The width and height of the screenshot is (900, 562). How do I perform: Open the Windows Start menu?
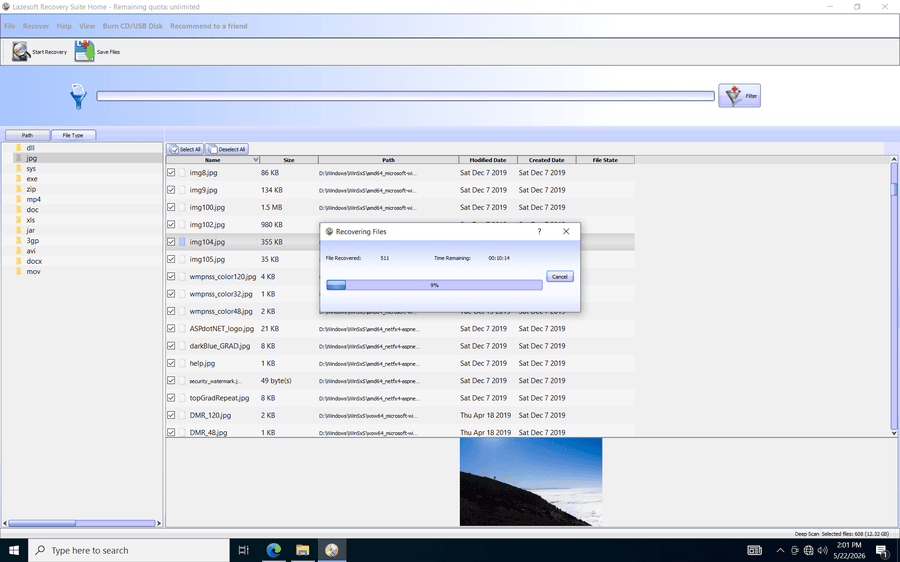14,550
